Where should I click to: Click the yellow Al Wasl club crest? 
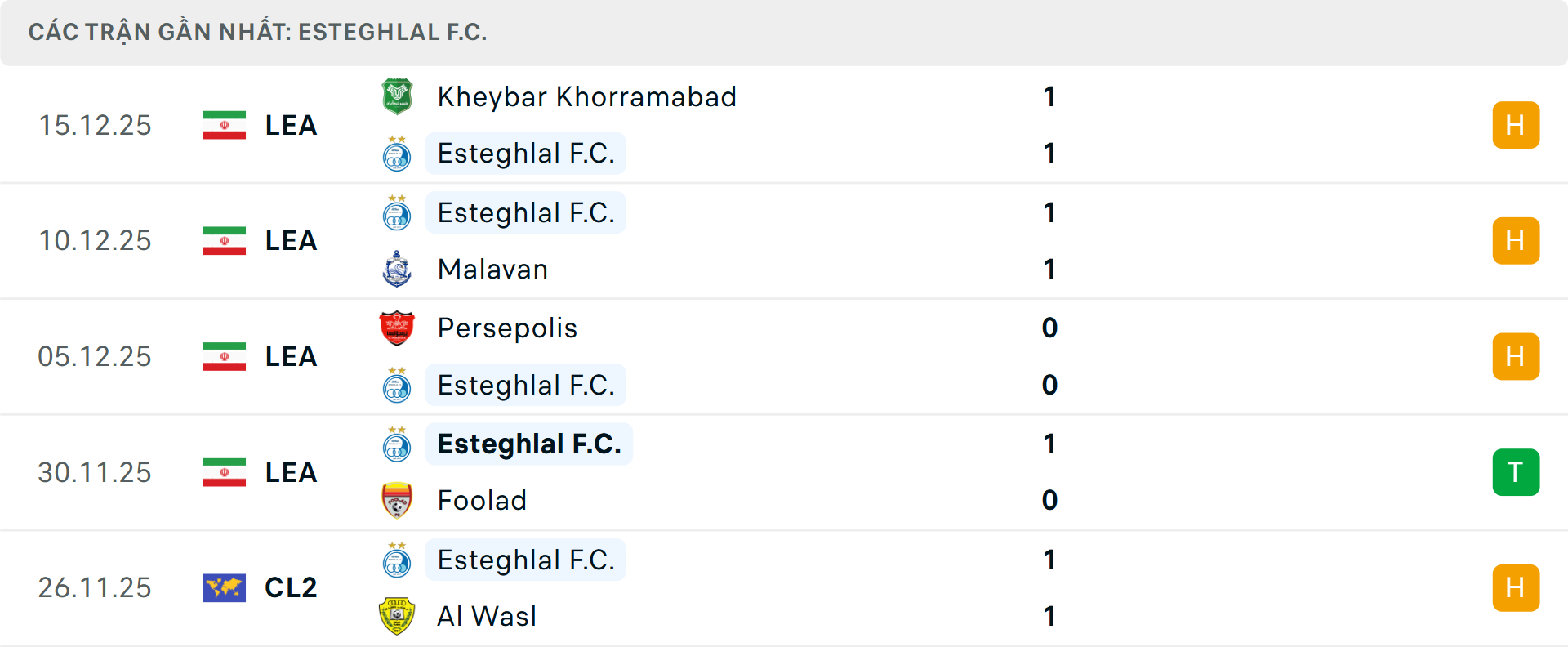397,616
